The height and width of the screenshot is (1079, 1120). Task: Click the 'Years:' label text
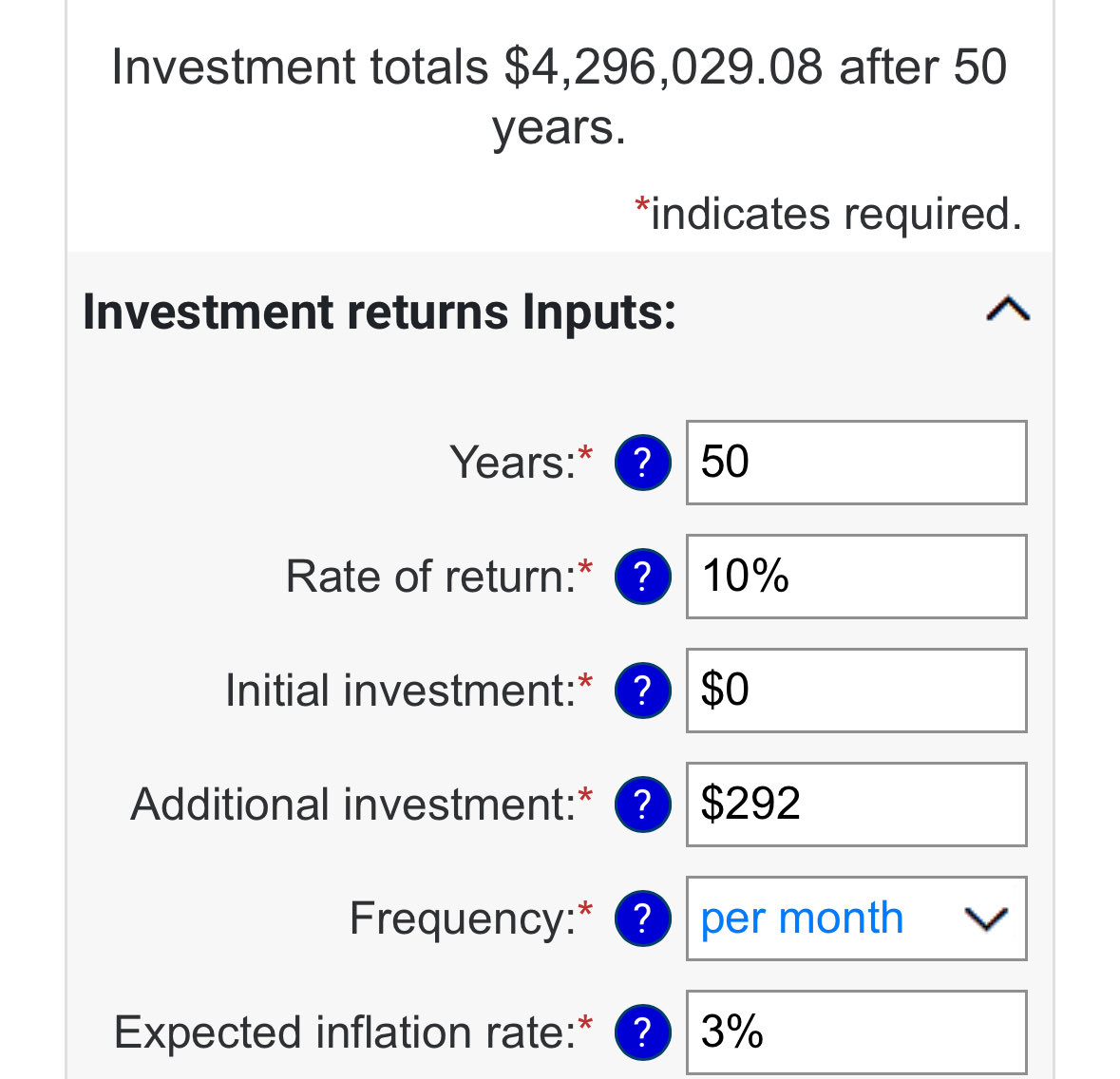click(x=513, y=463)
